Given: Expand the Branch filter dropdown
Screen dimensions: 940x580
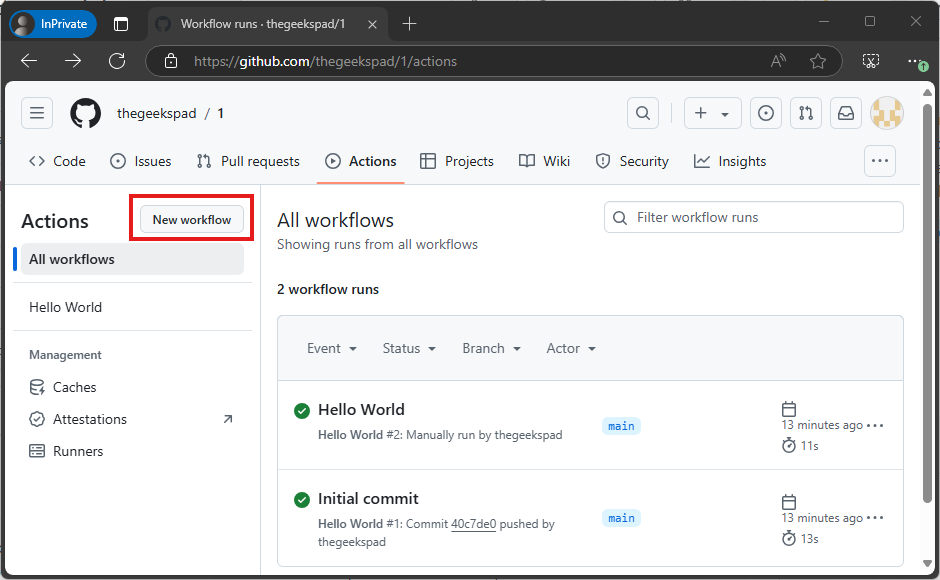Looking at the screenshot, I should (x=491, y=348).
